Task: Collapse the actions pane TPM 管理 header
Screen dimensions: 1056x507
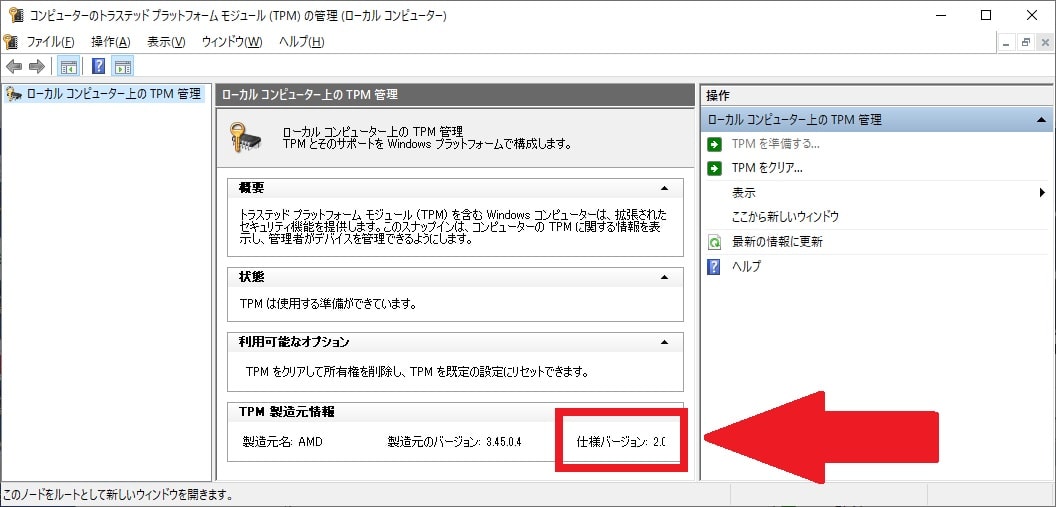Action: click(1041, 120)
